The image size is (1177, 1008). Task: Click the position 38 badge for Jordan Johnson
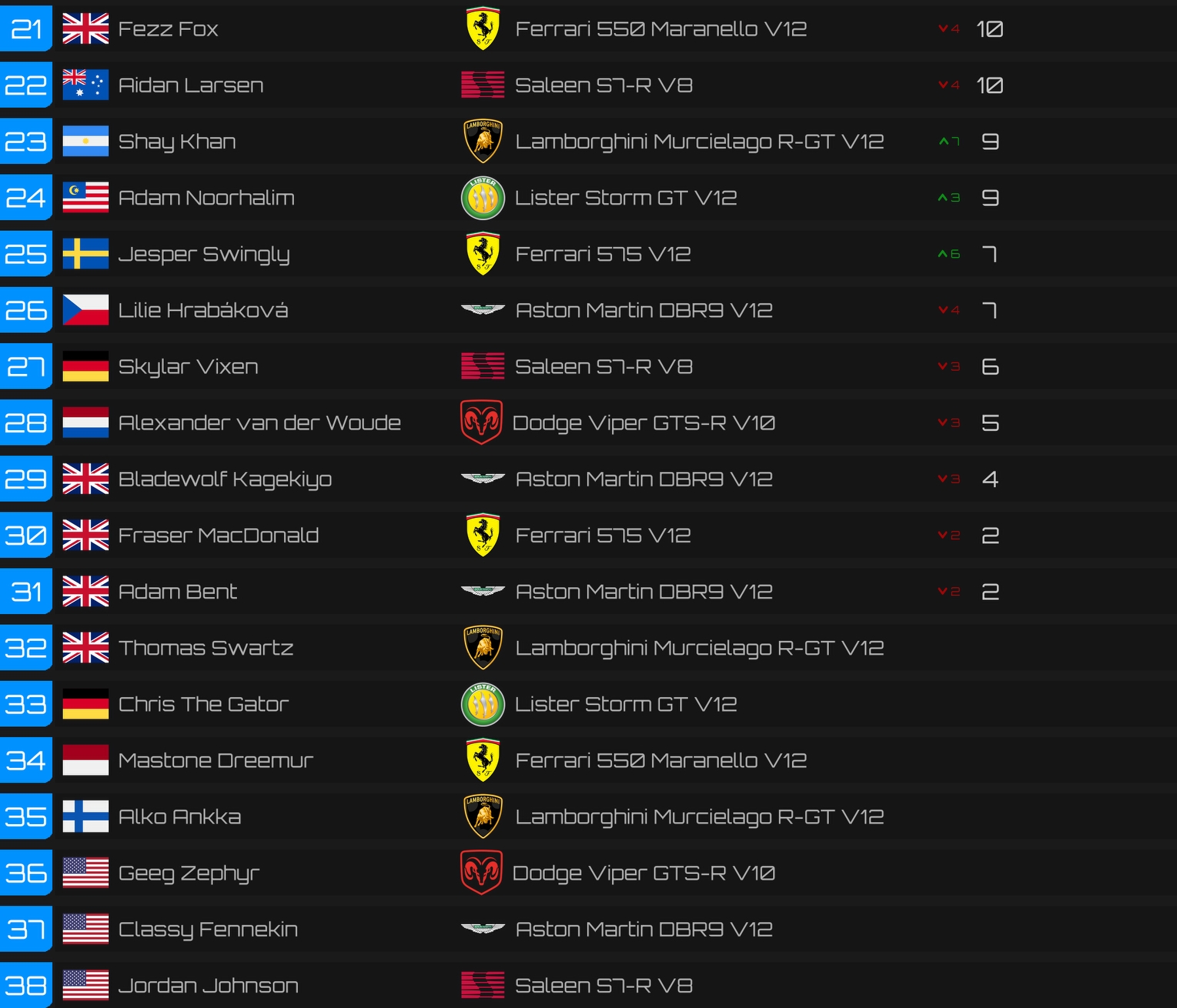pyautogui.click(x=26, y=986)
